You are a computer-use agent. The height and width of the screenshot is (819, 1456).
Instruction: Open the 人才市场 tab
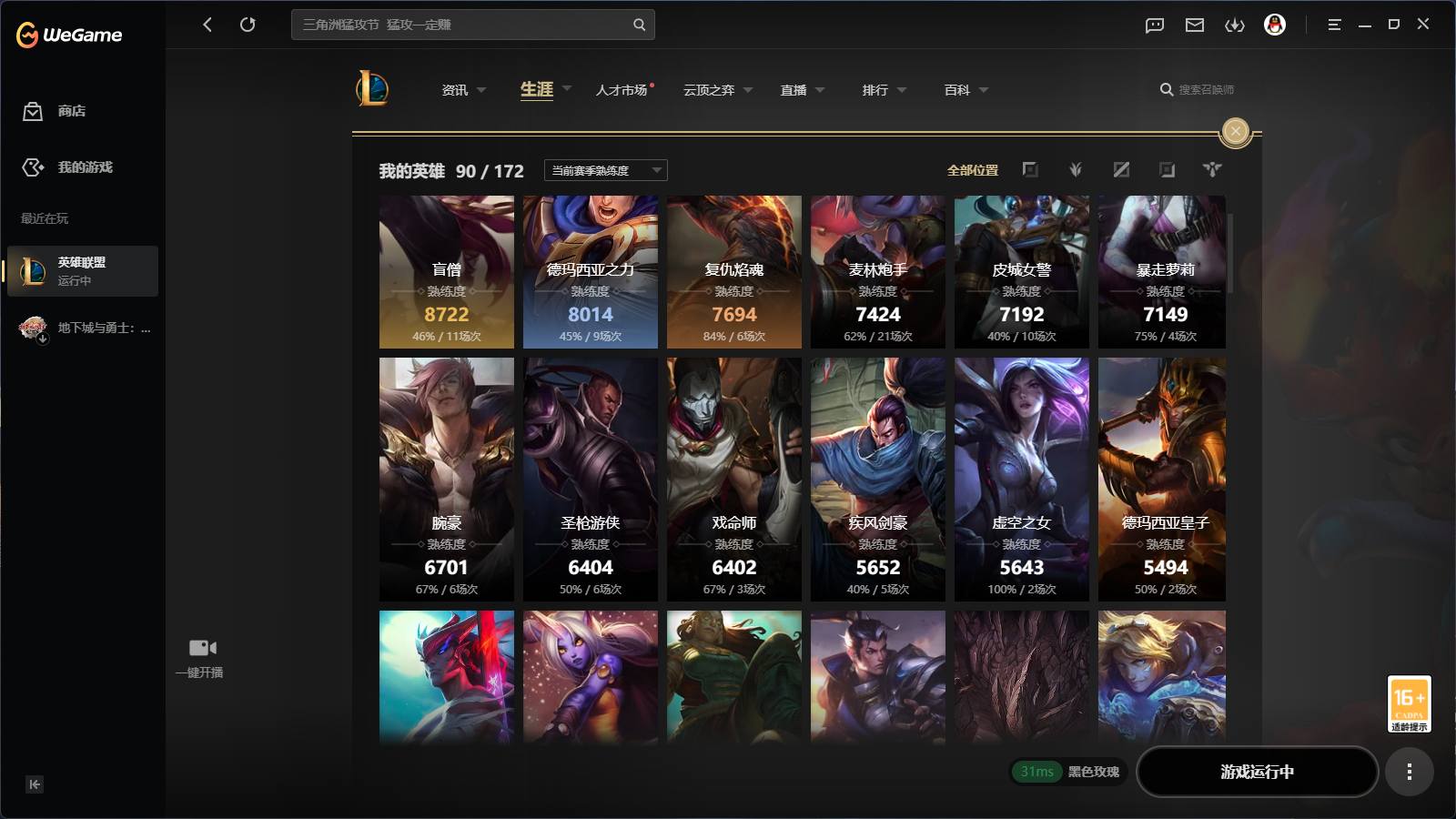[622, 90]
